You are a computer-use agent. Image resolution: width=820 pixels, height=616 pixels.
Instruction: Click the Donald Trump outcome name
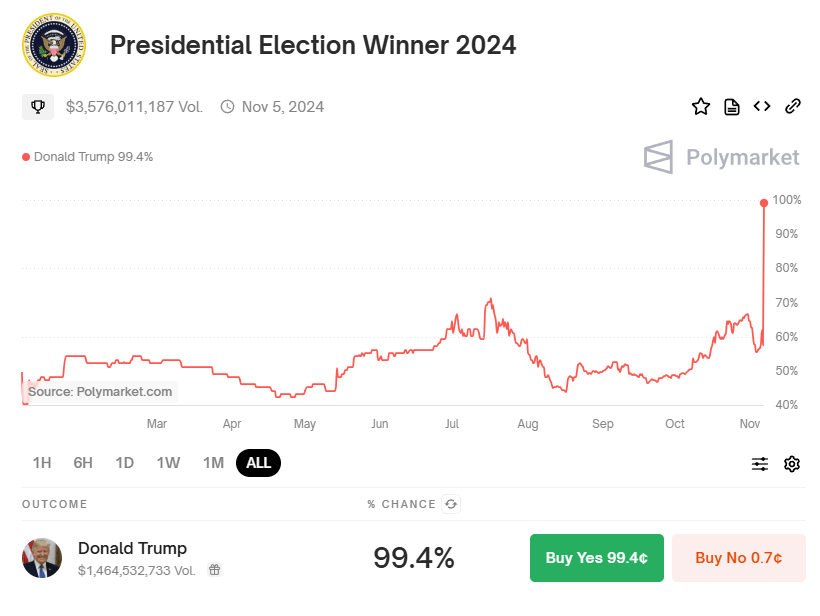(132, 548)
